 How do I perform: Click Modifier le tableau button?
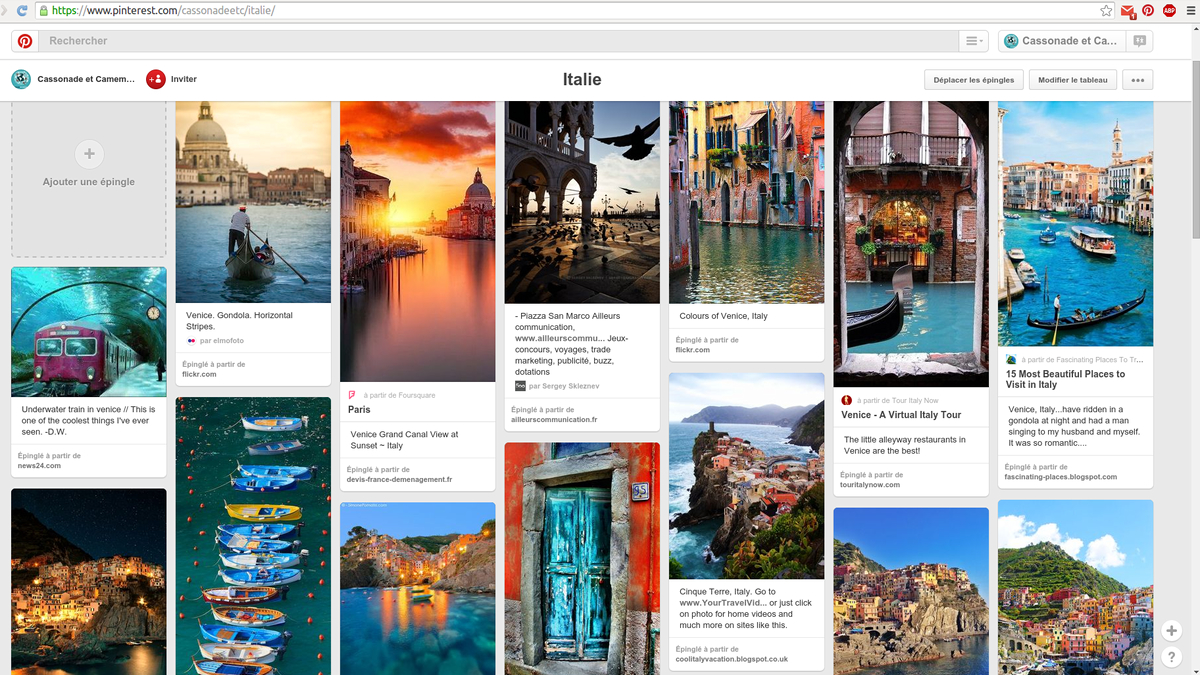pyautogui.click(x=1073, y=80)
